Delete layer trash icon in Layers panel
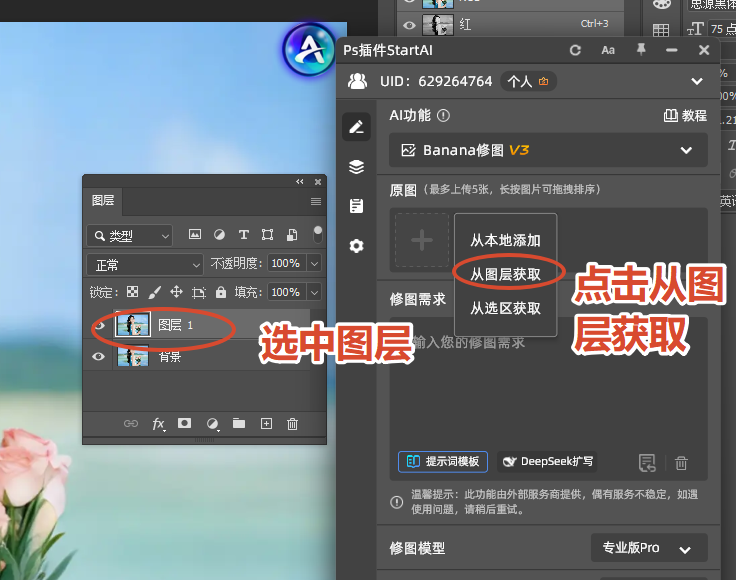Image resolution: width=736 pixels, height=580 pixels. click(292, 424)
